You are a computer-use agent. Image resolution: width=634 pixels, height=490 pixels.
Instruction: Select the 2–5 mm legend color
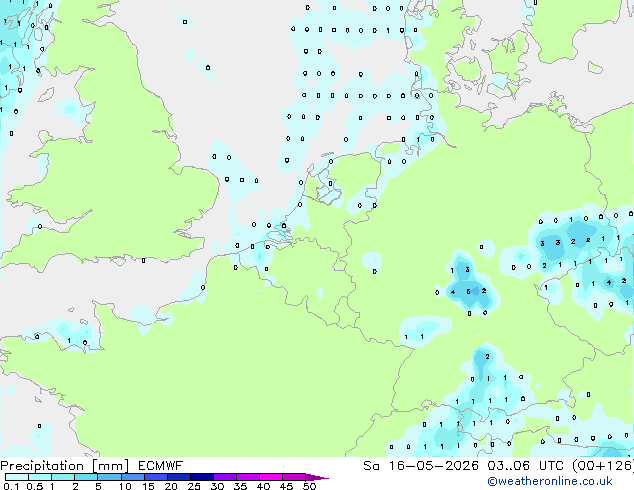click(x=86, y=477)
